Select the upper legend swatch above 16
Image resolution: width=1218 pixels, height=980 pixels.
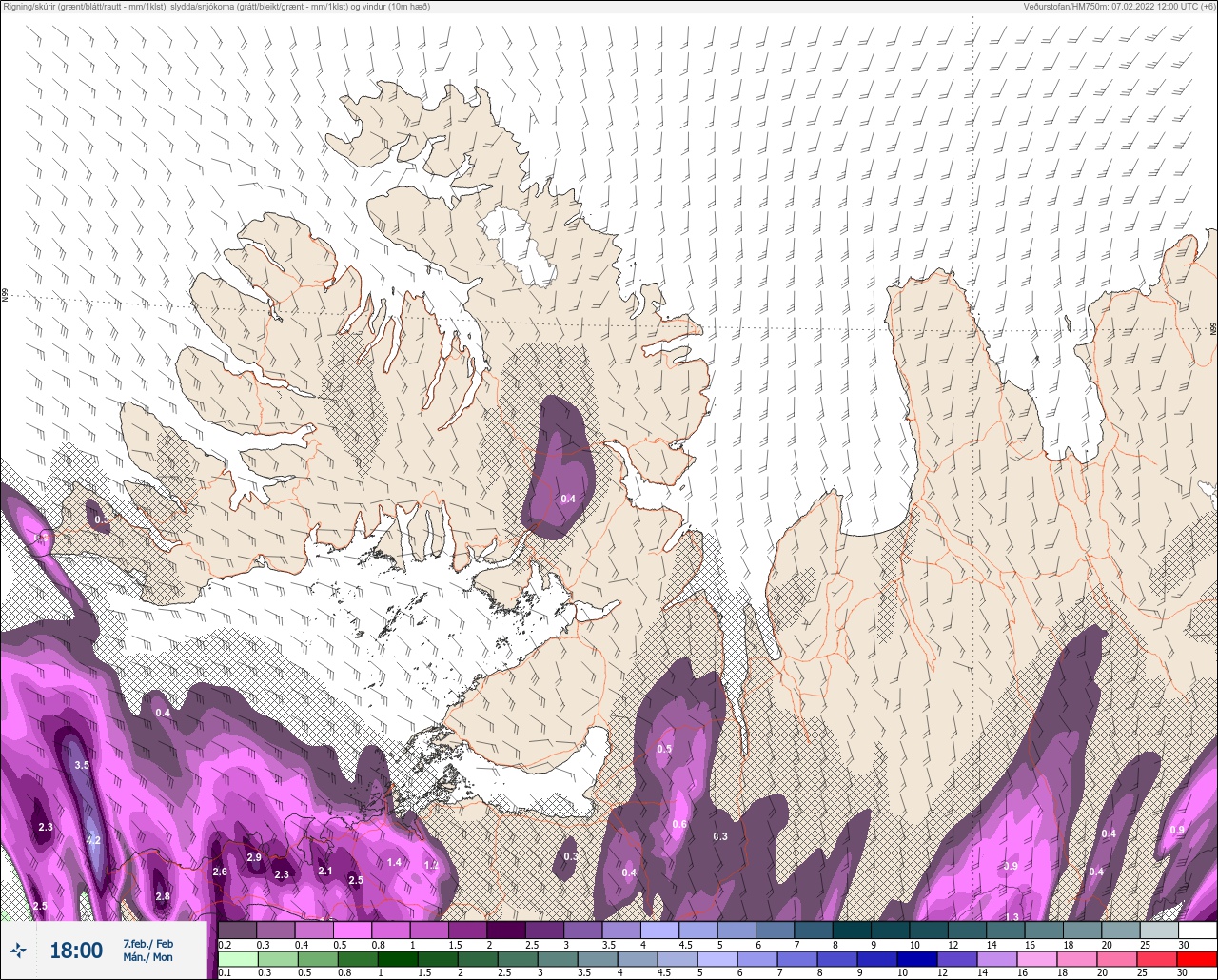click(x=1043, y=930)
